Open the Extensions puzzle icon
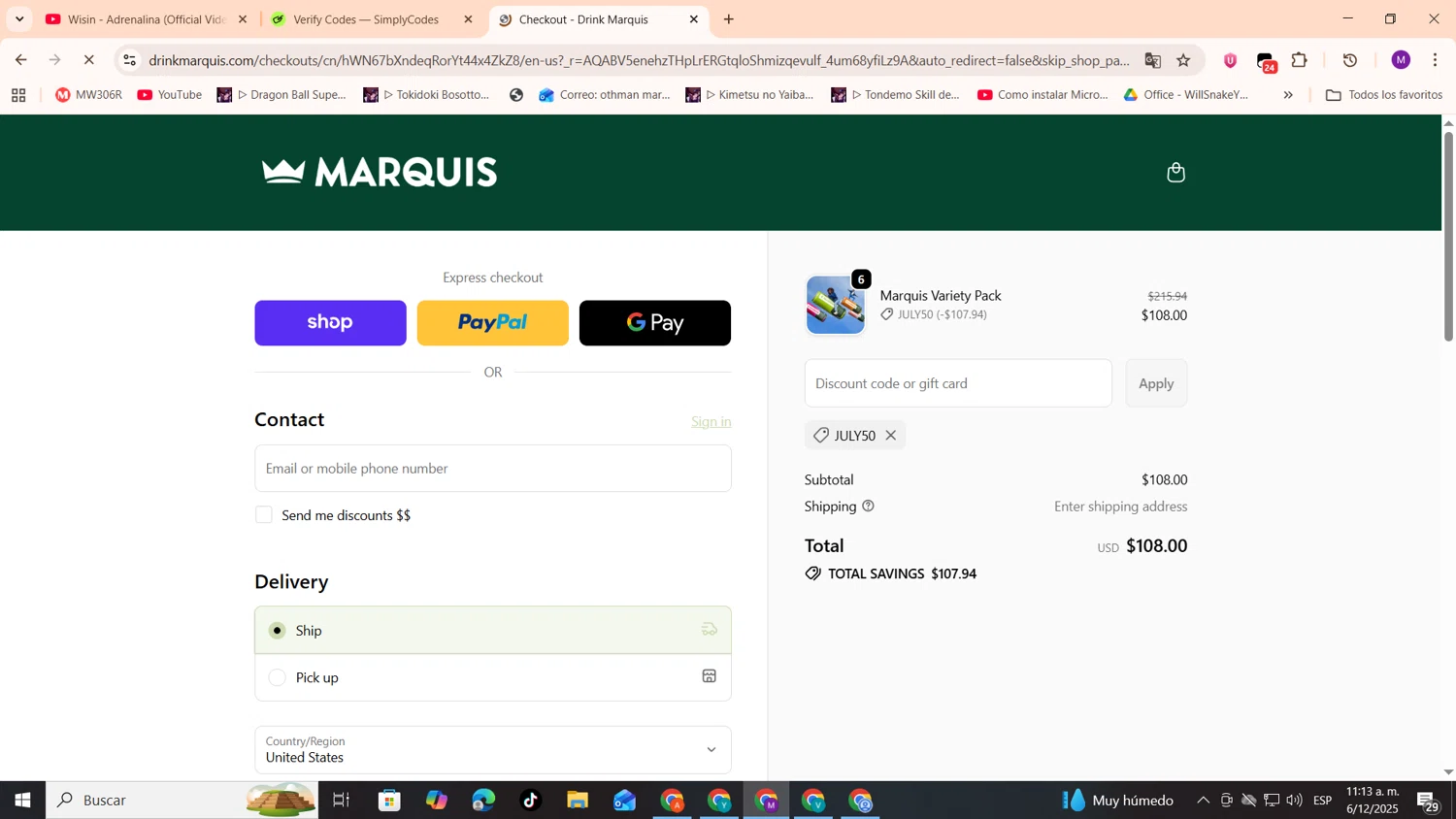 pos(1300,60)
